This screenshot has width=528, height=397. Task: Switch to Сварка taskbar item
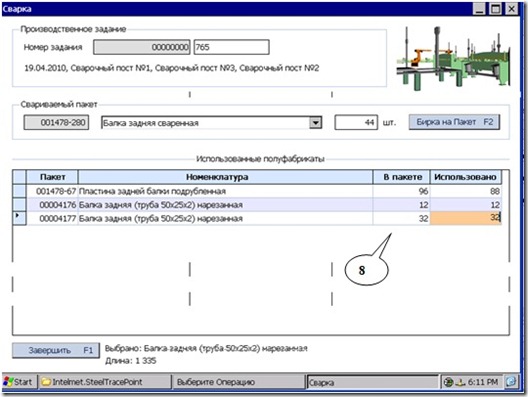pos(372,382)
